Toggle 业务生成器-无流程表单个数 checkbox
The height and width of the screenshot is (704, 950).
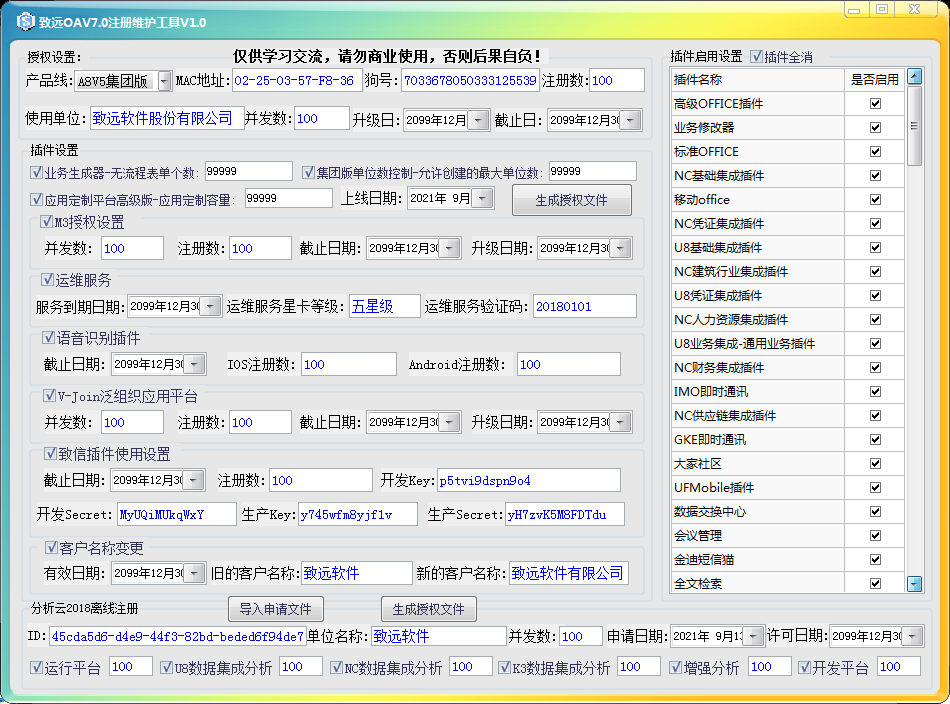click(x=36, y=173)
